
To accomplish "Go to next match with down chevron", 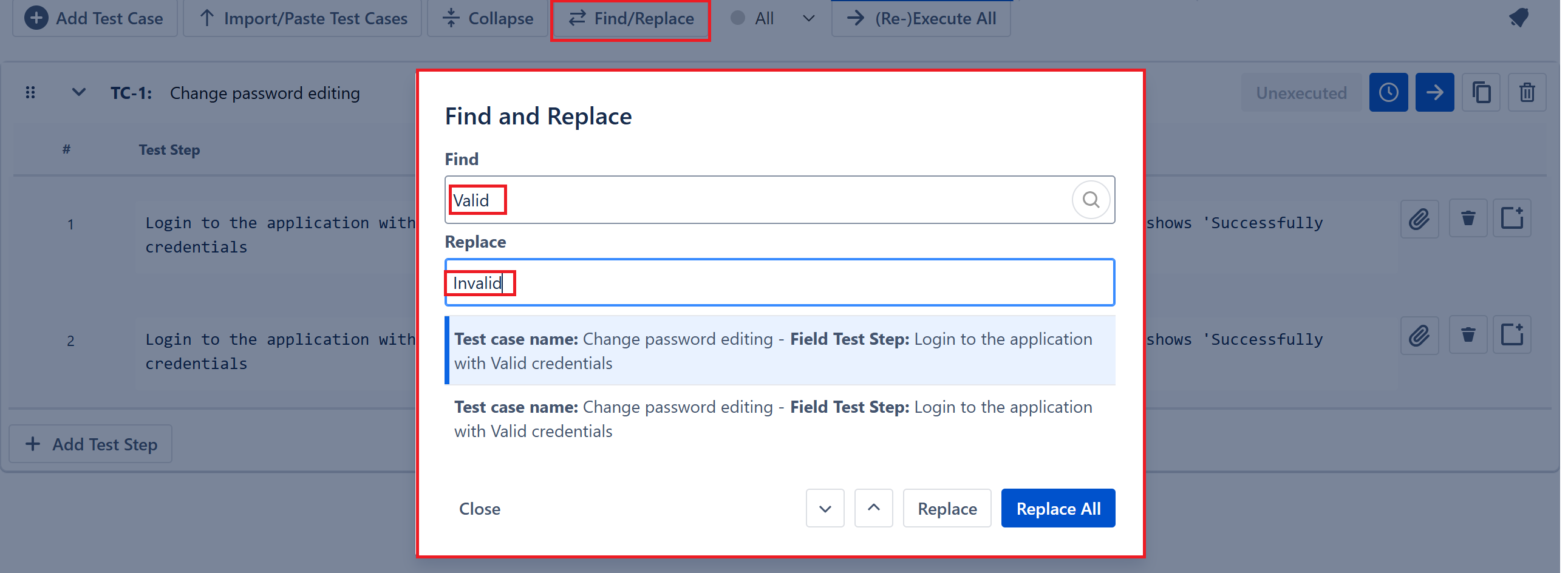I will (x=825, y=509).
